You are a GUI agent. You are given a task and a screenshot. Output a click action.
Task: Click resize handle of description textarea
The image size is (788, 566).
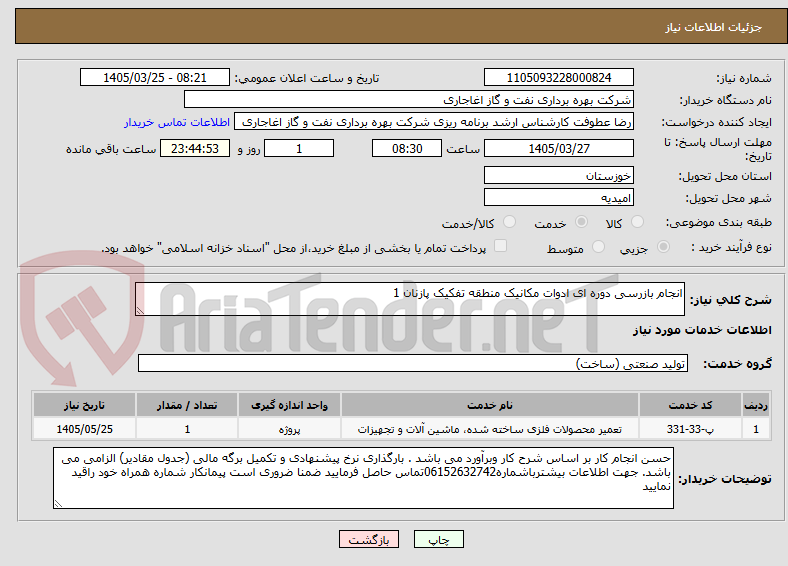[140, 311]
